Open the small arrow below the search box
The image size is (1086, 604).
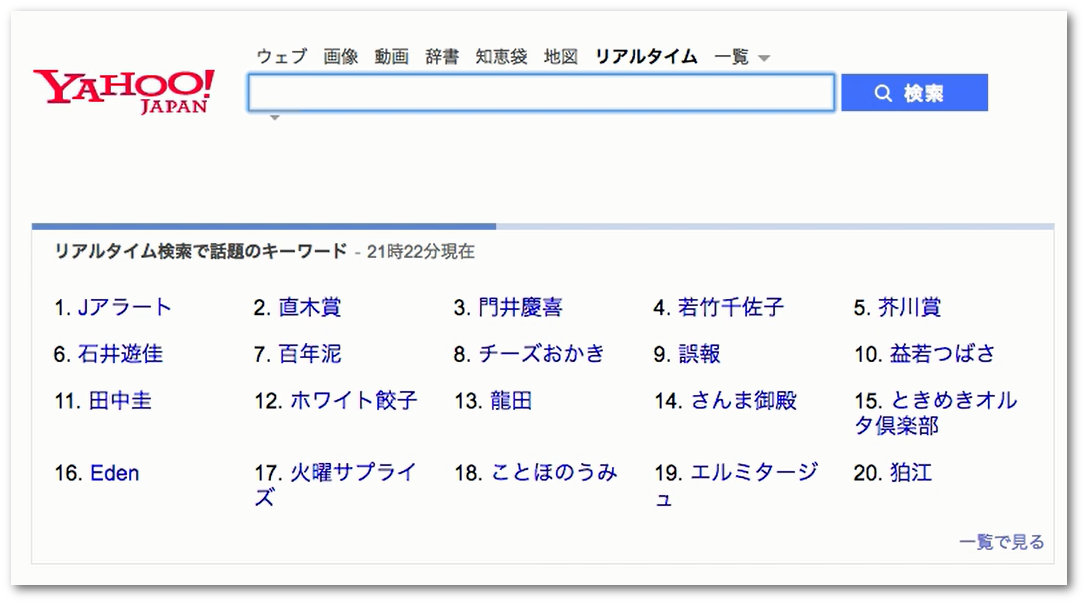click(x=274, y=118)
